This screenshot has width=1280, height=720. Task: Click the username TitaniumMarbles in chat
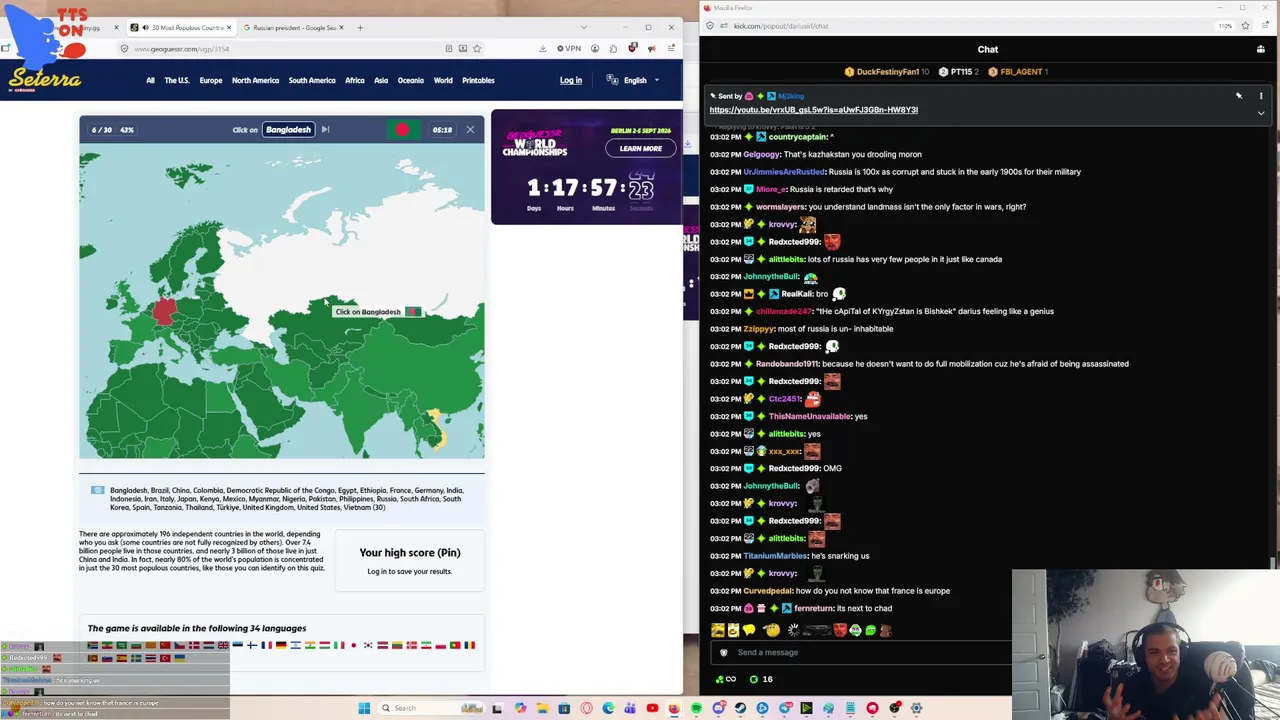(x=775, y=556)
